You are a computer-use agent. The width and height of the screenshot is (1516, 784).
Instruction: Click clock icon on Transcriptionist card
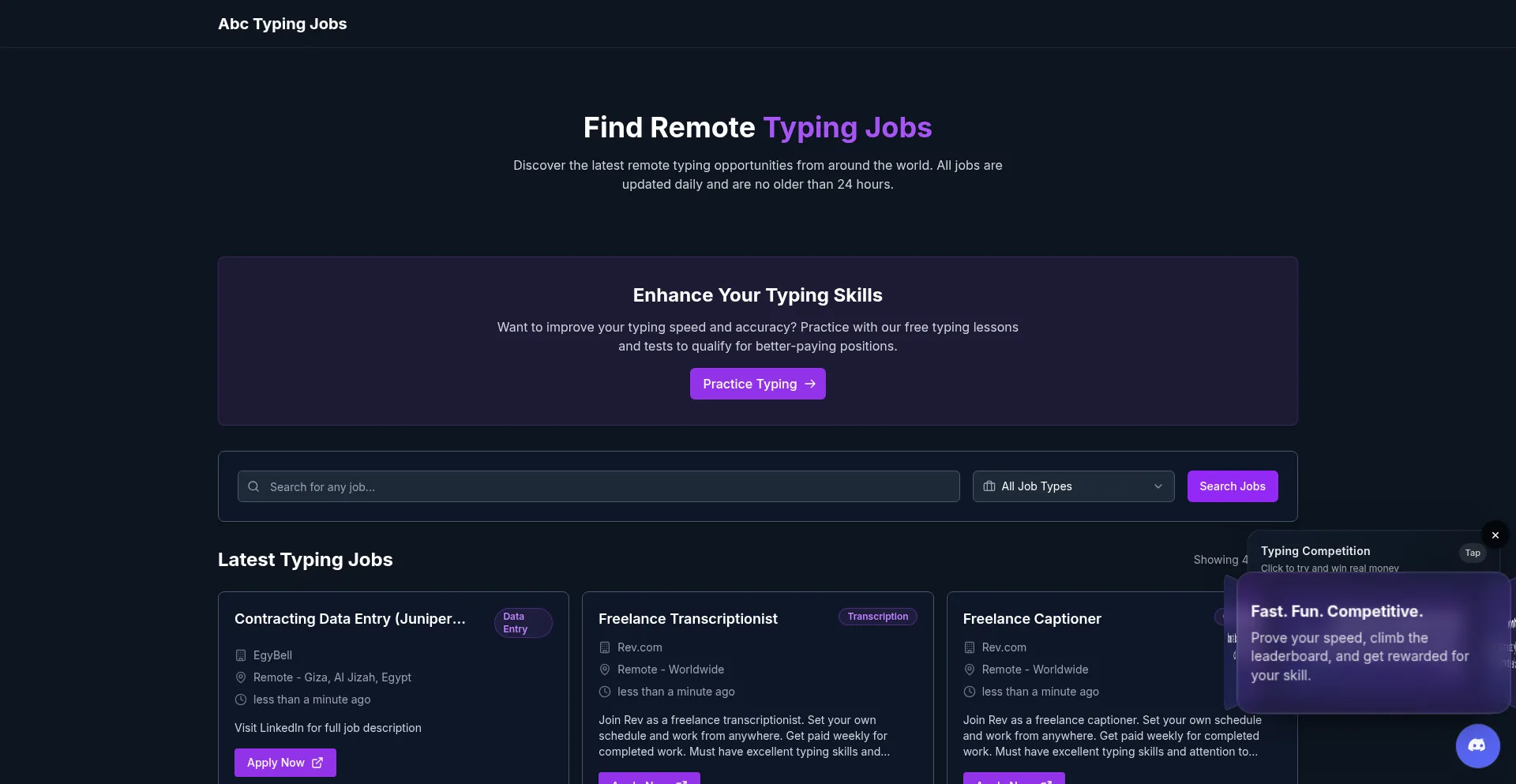[605, 692]
